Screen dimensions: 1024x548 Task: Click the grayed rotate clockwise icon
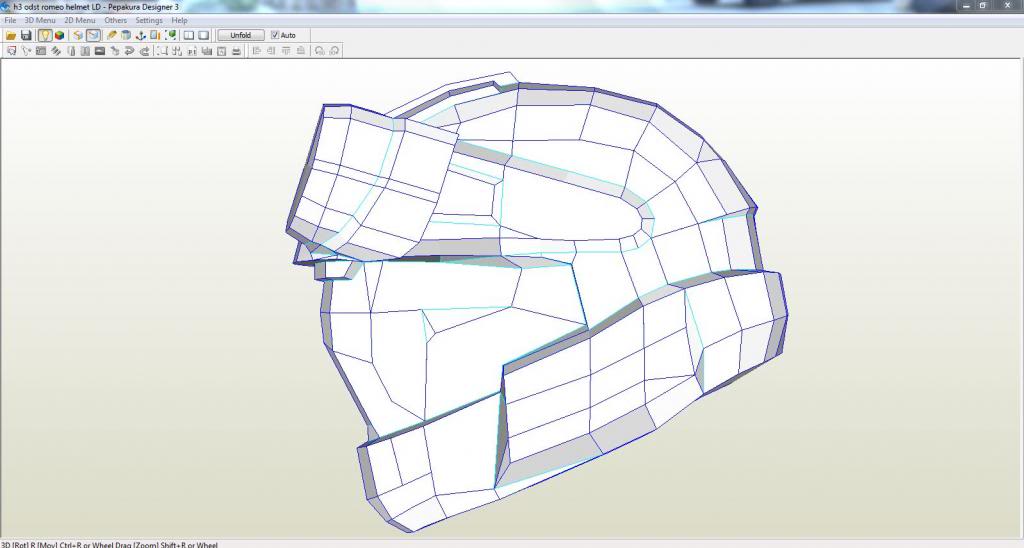(x=334, y=51)
